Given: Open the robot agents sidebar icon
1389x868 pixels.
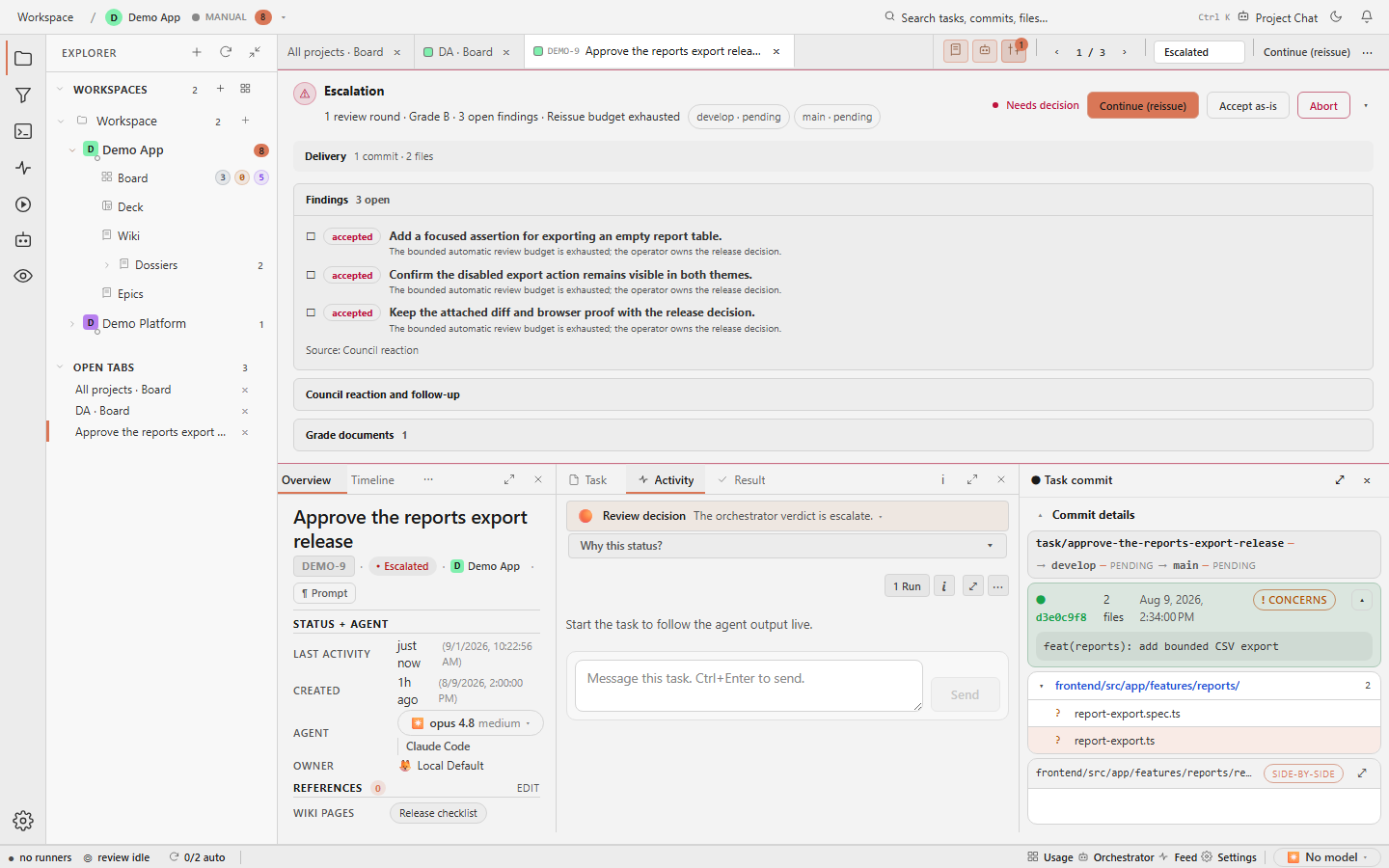Looking at the screenshot, I should click(x=23, y=240).
